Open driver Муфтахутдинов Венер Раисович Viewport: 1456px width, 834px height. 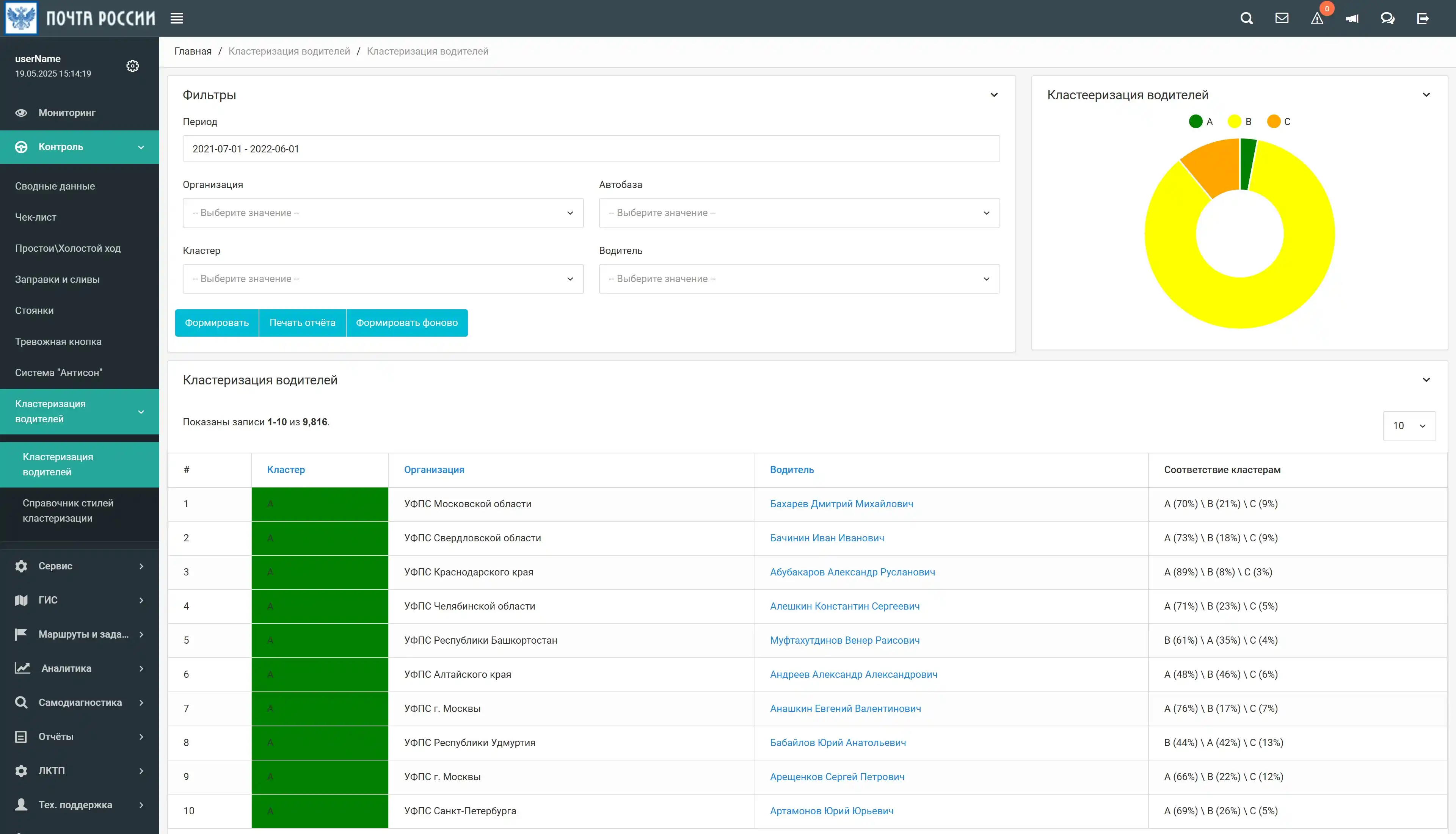pyautogui.click(x=845, y=640)
